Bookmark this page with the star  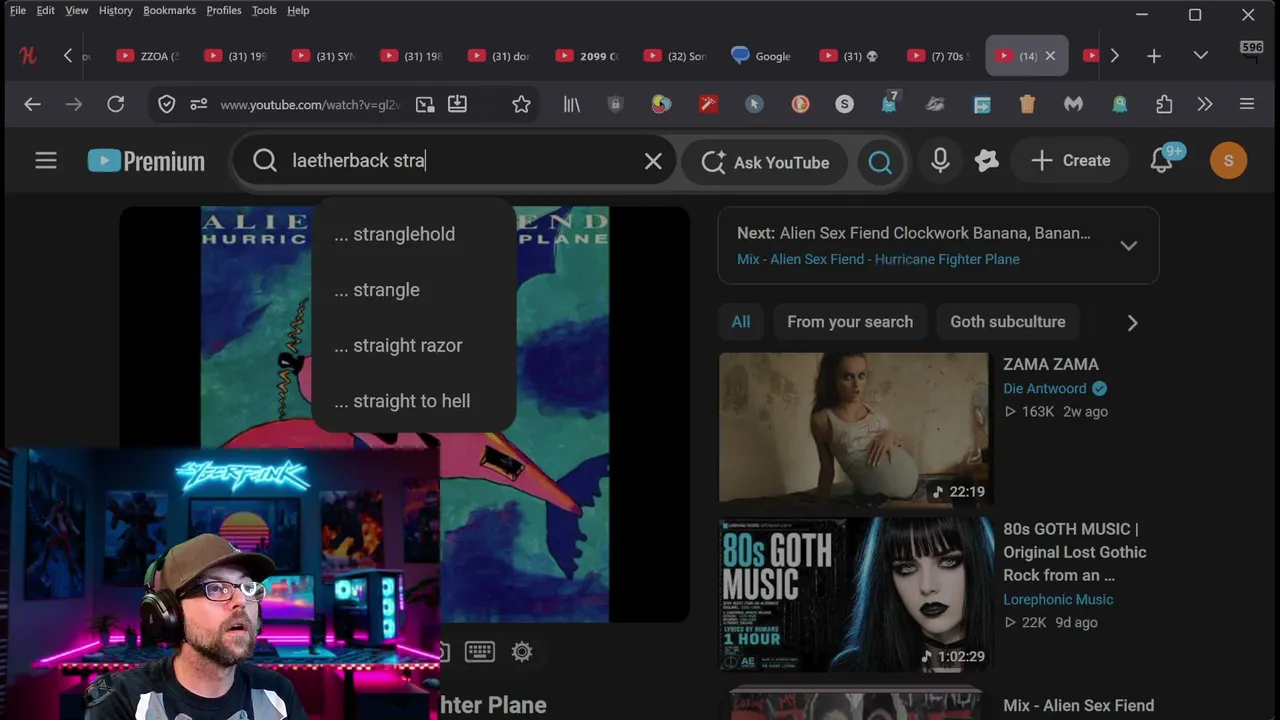pyautogui.click(x=521, y=104)
